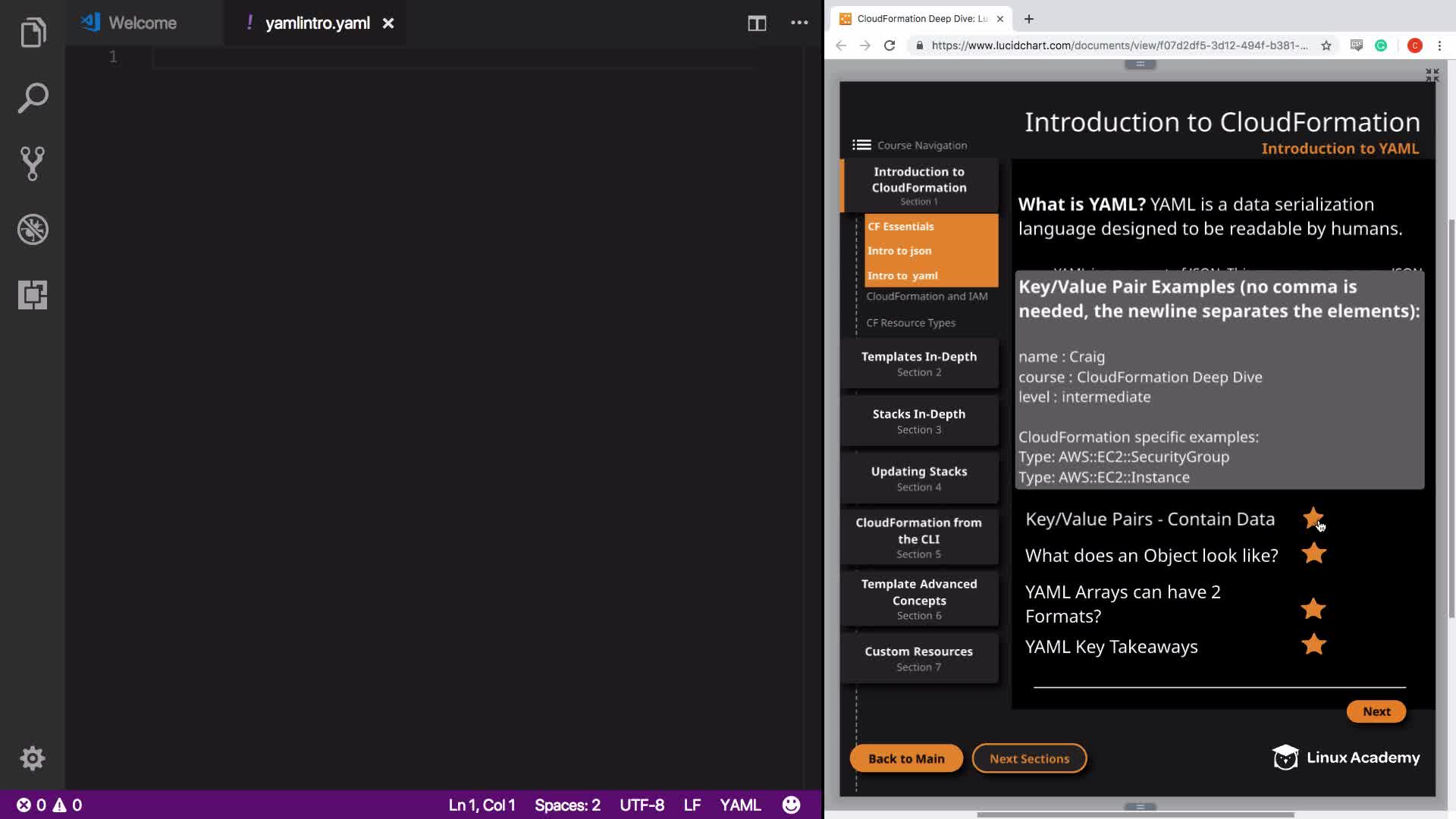Open YAML language mode selector

click(x=739, y=805)
